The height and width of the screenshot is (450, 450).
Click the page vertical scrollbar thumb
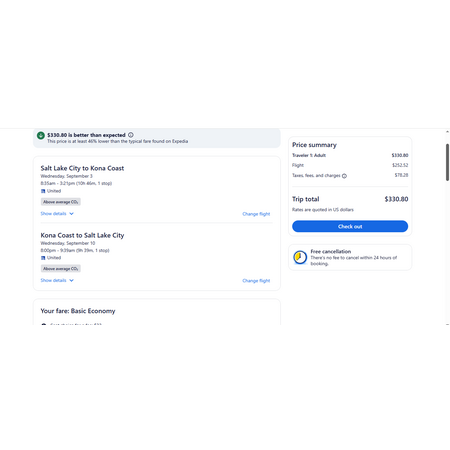pyautogui.click(x=447, y=162)
